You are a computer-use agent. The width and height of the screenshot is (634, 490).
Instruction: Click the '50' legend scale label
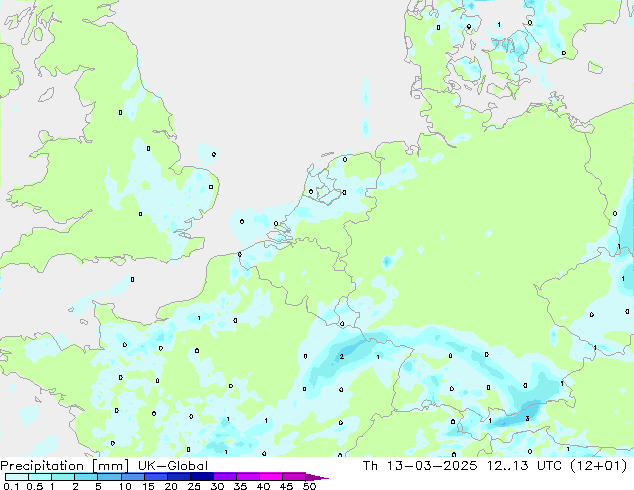(310, 486)
